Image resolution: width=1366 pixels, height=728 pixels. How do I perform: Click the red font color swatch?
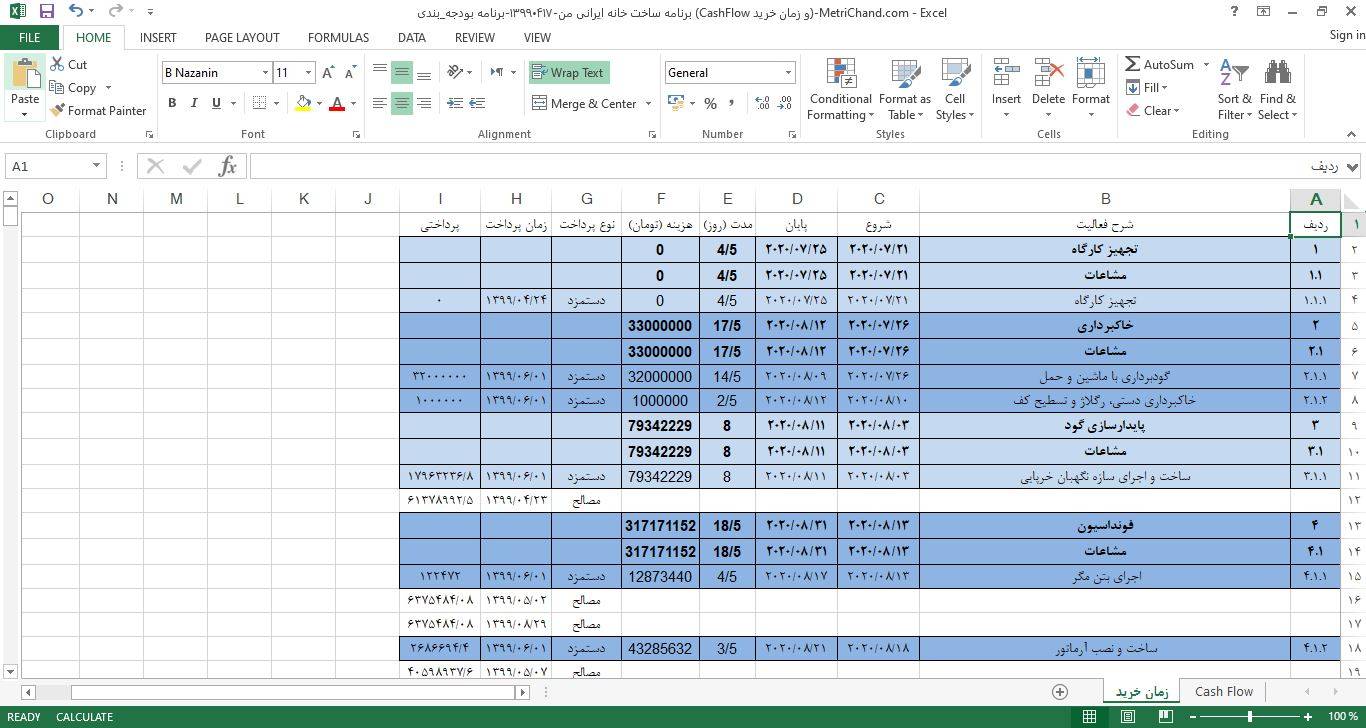337,103
